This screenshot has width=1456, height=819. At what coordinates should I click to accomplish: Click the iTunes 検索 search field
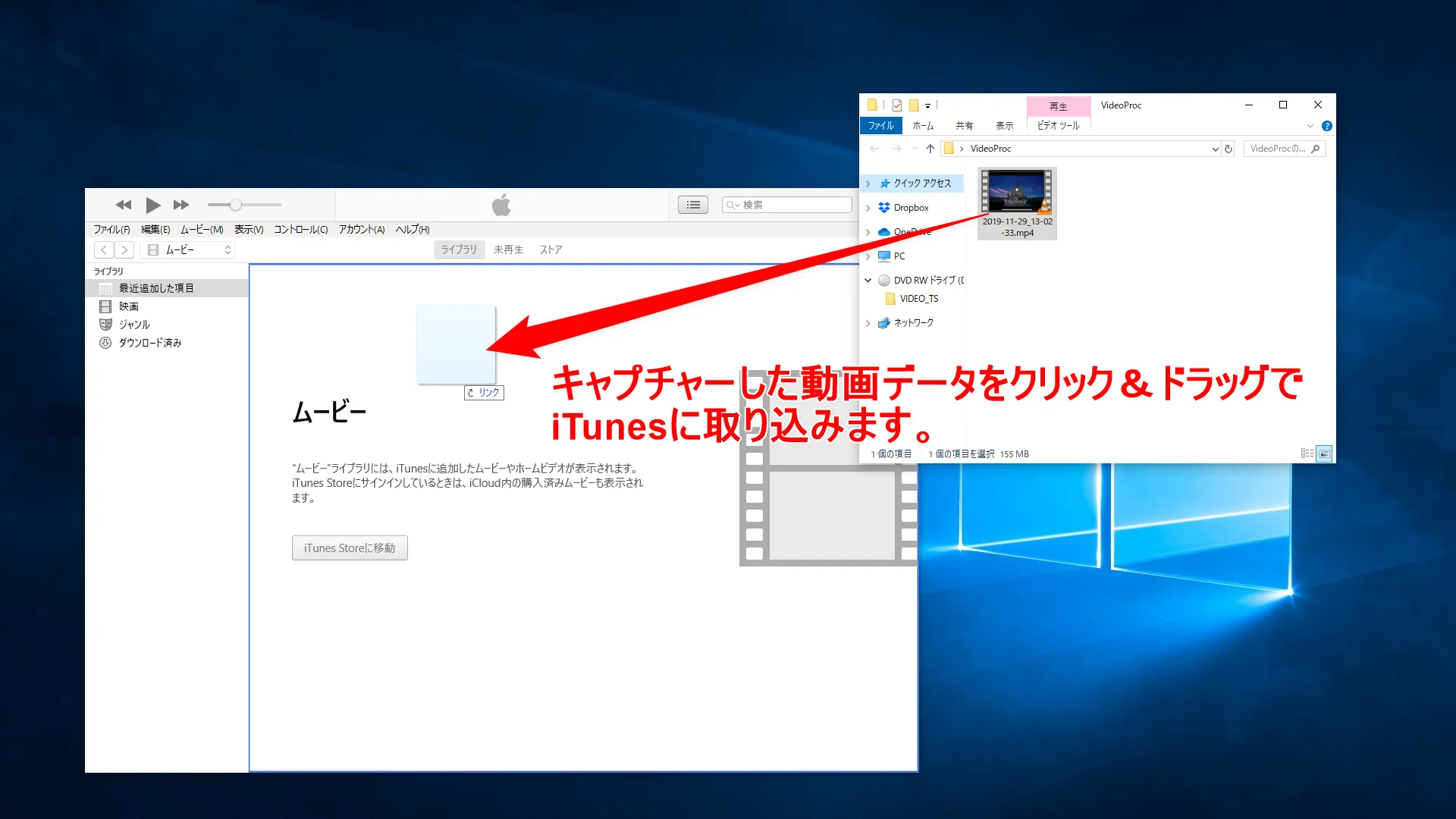coord(787,205)
